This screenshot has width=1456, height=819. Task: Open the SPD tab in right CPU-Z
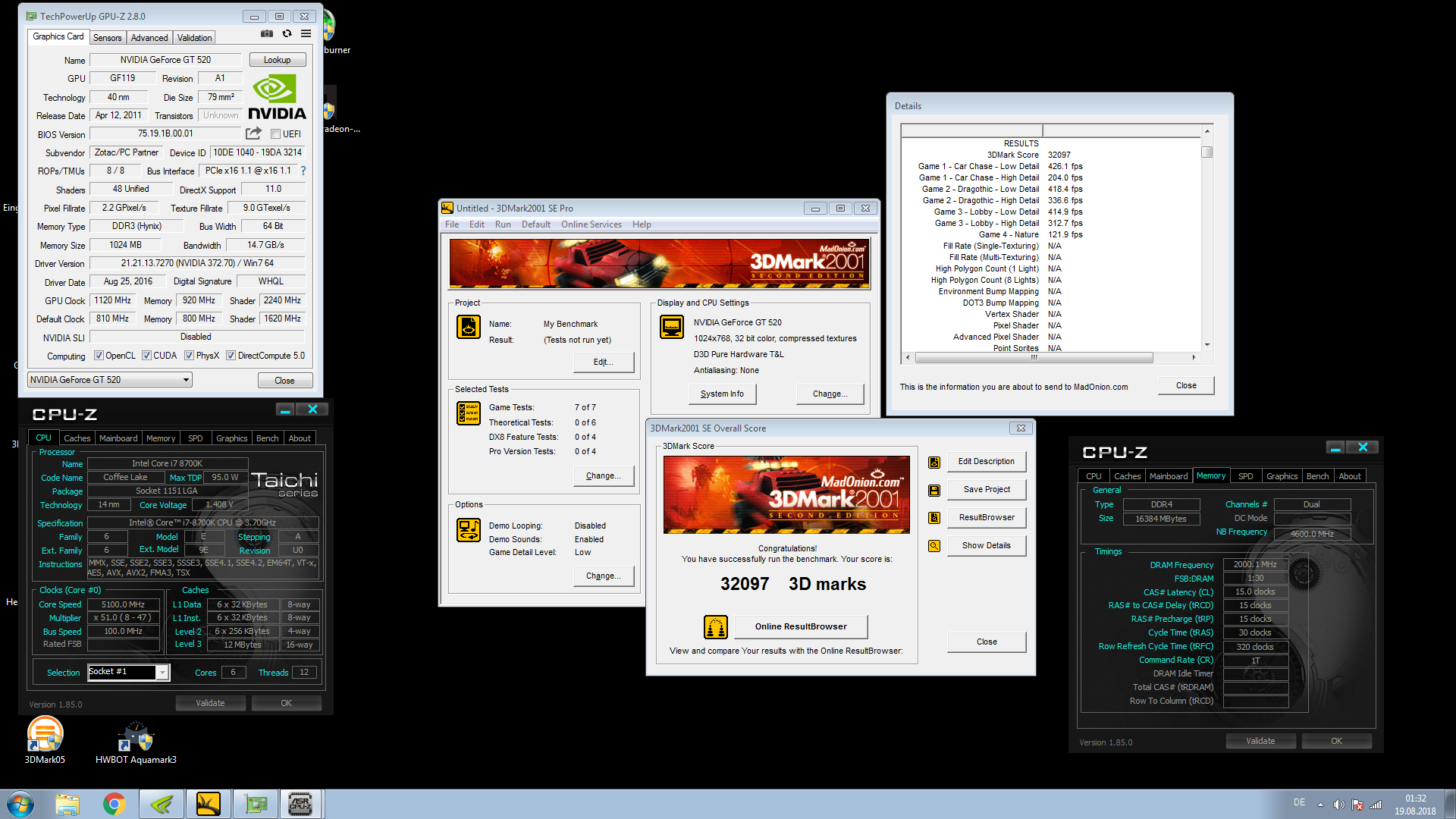coord(1246,476)
